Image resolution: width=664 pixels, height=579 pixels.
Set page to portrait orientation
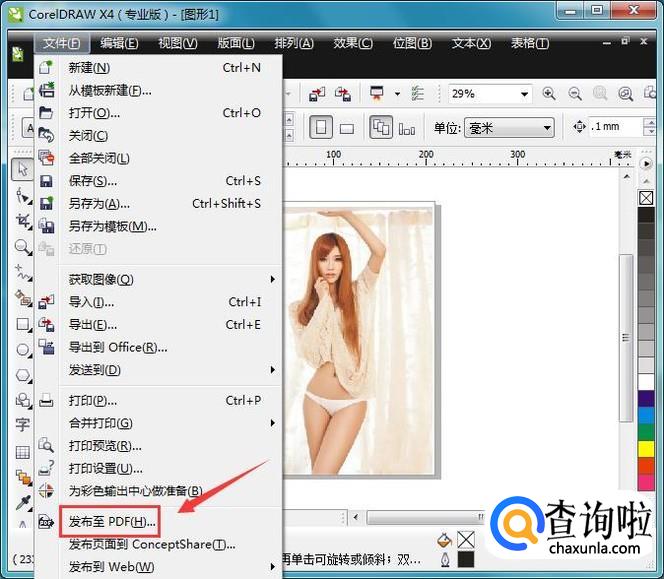[x=321, y=127]
